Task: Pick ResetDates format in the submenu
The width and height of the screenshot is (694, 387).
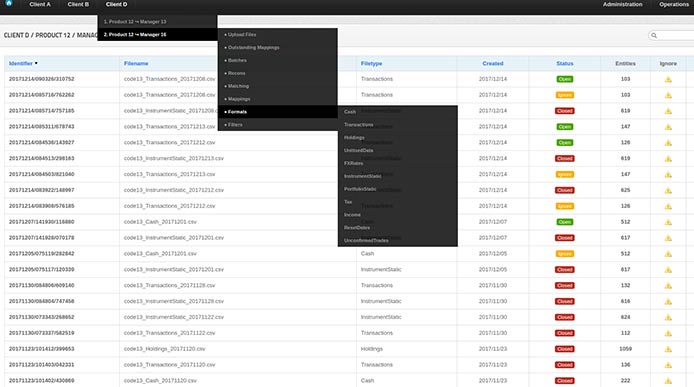Action: (x=397, y=228)
